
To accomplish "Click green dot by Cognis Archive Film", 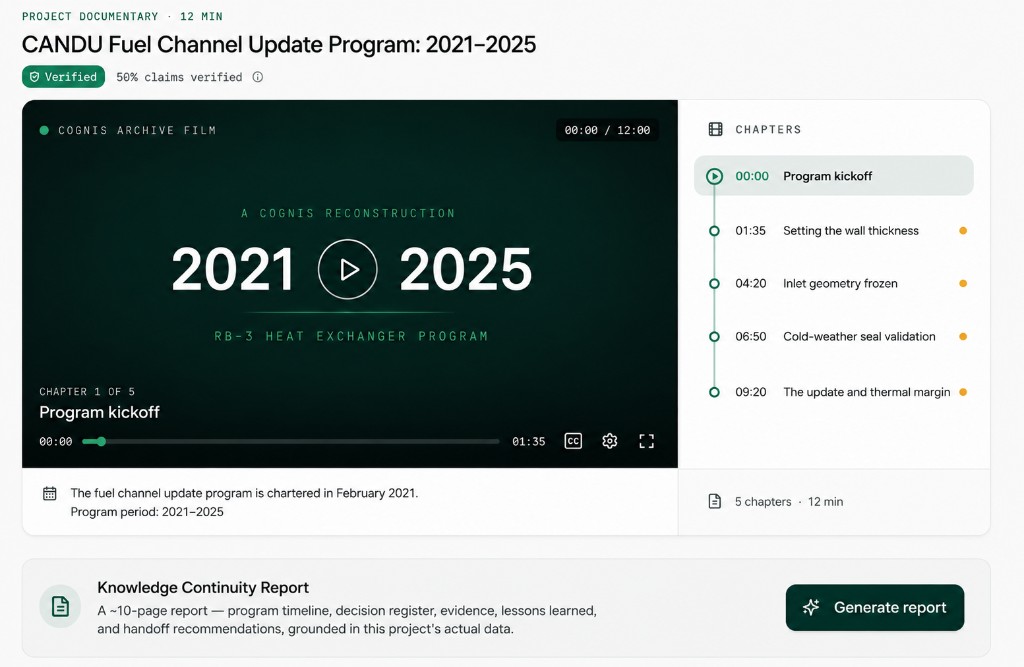I will (44, 130).
